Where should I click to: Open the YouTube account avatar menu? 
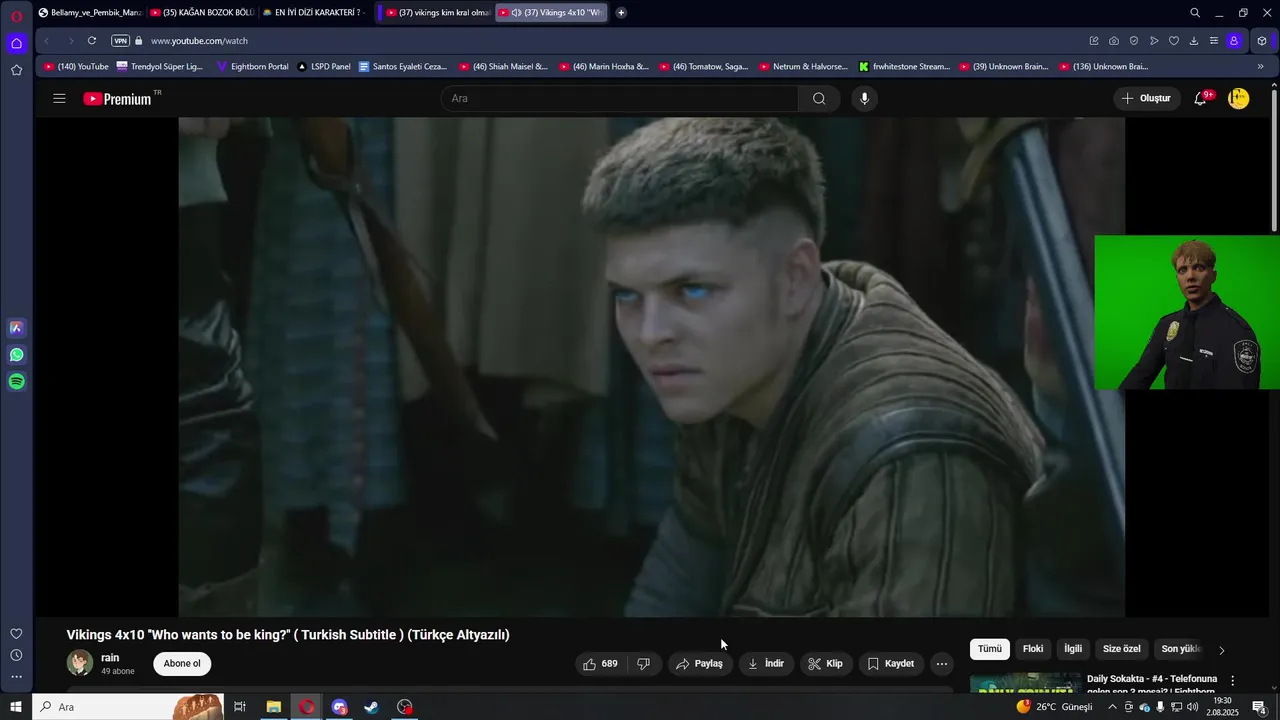(1239, 98)
